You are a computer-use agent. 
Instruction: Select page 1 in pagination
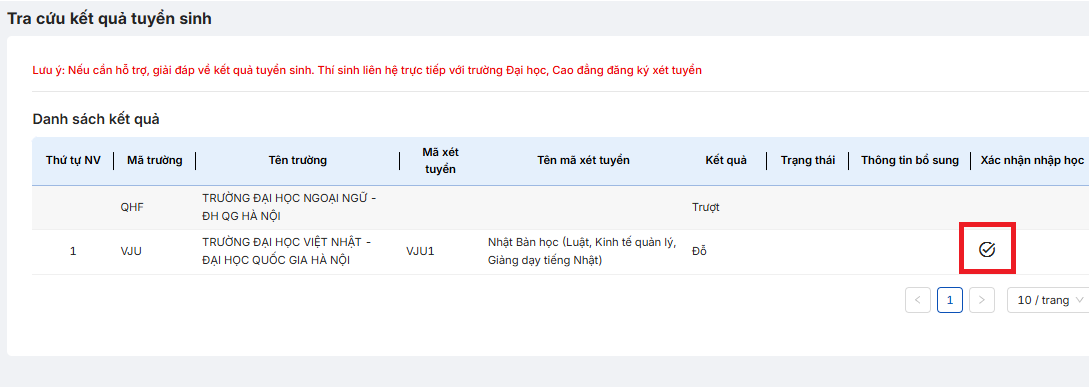click(949, 300)
